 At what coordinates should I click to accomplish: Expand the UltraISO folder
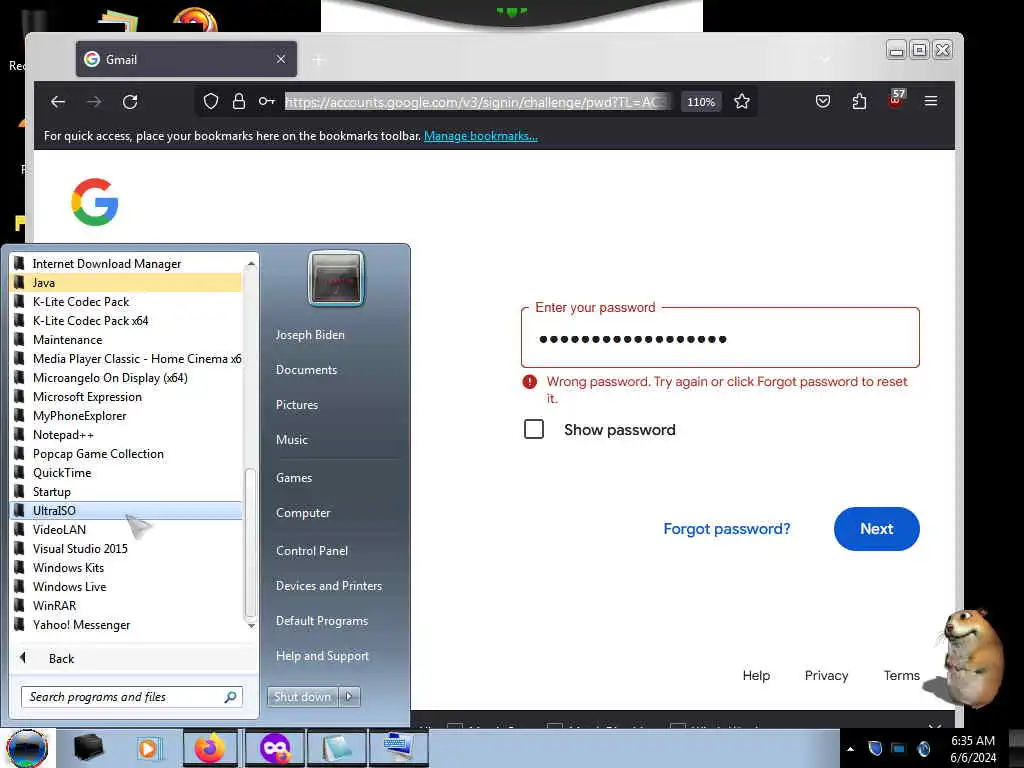(127, 511)
